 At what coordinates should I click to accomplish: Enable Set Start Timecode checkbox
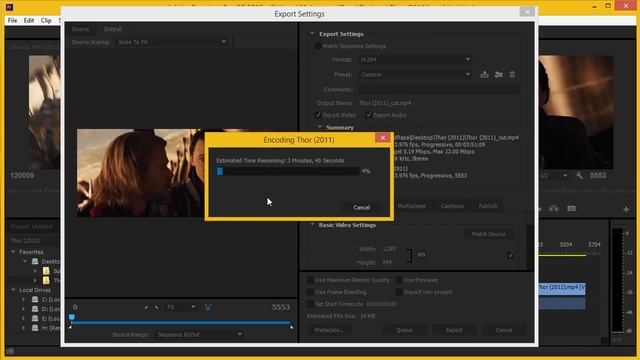[x=310, y=304]
